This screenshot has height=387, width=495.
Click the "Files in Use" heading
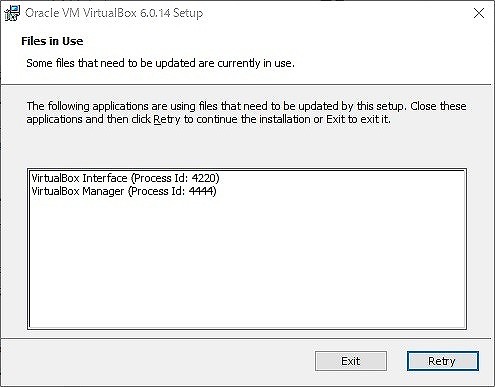(52, 41)
